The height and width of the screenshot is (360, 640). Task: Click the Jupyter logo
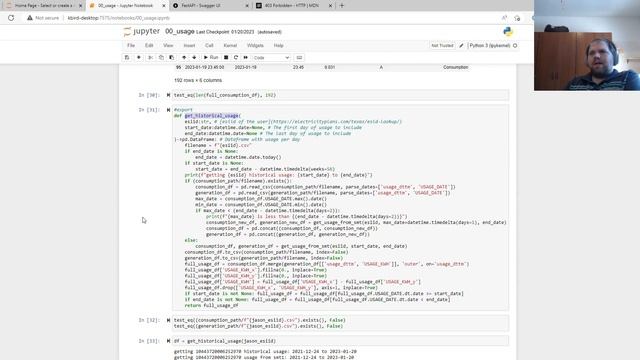(x=142, y=31)
